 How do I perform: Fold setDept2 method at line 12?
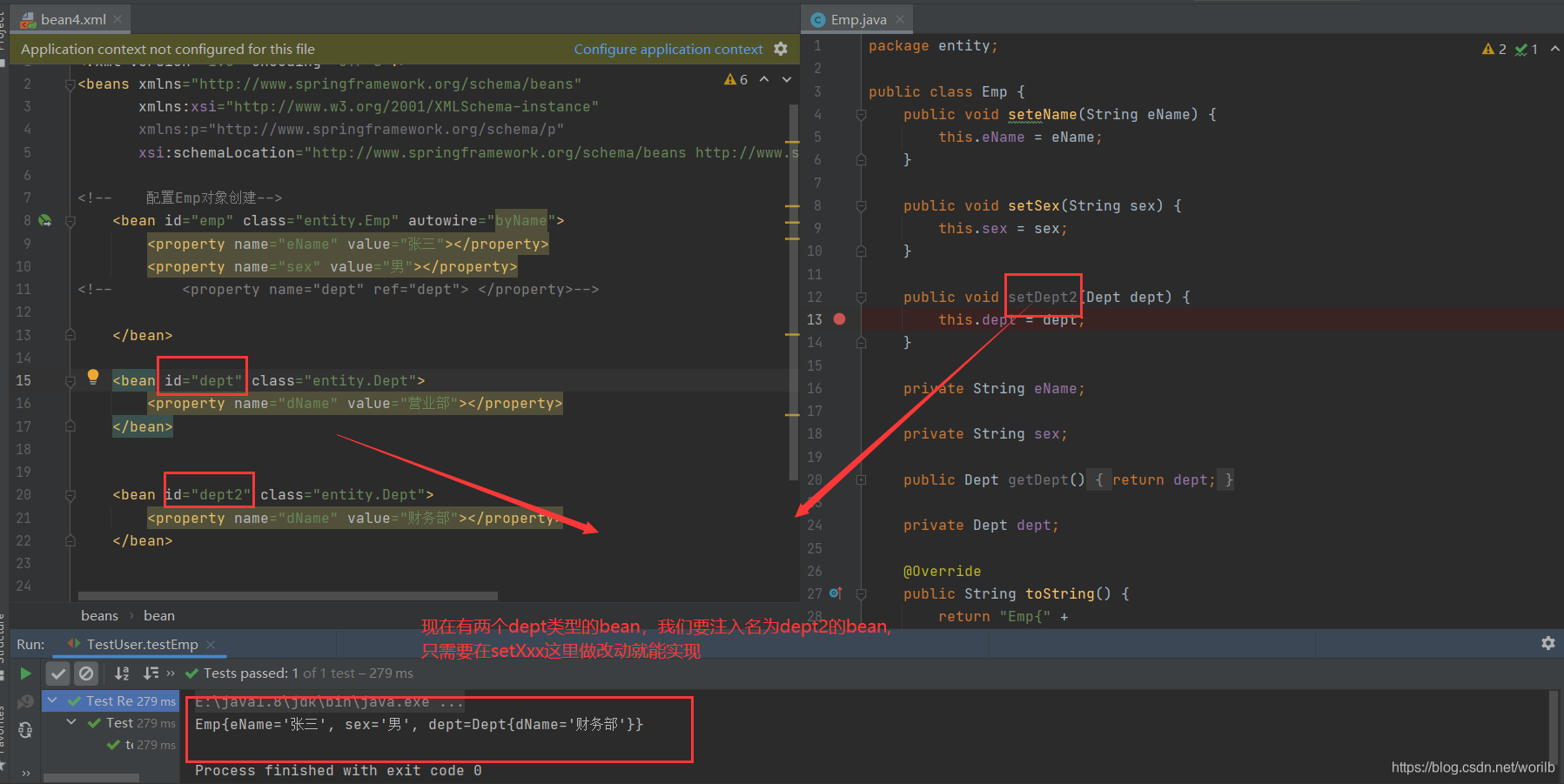tap(861, 298)
